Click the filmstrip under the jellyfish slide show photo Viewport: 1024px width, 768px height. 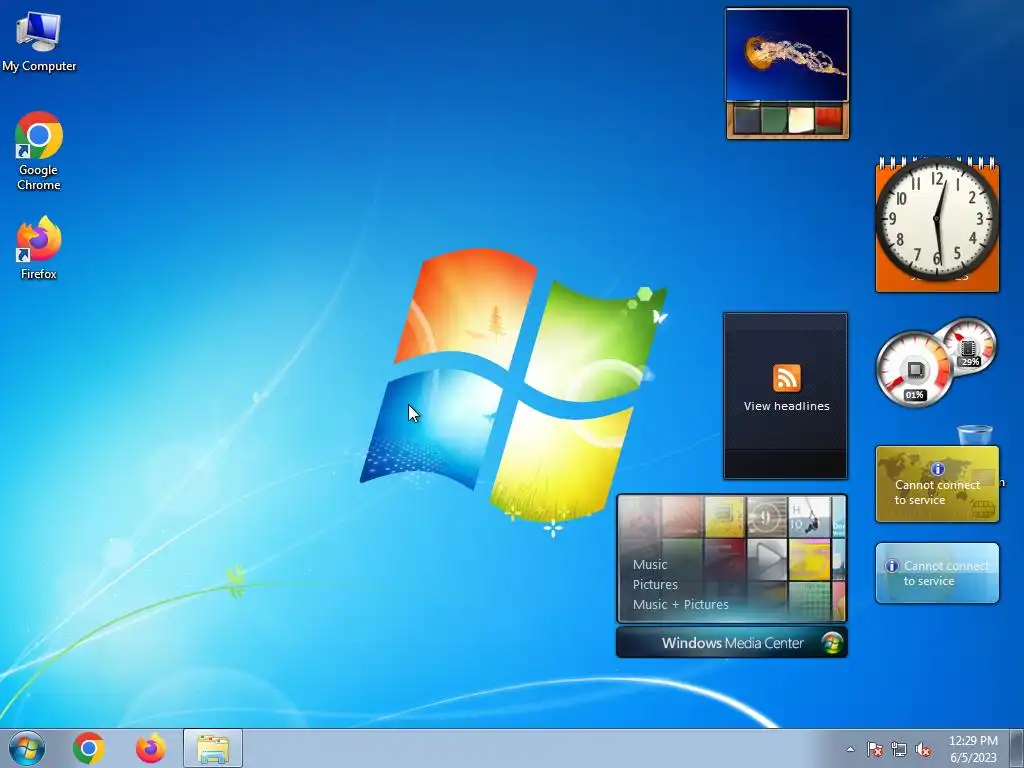coord(788,120)
